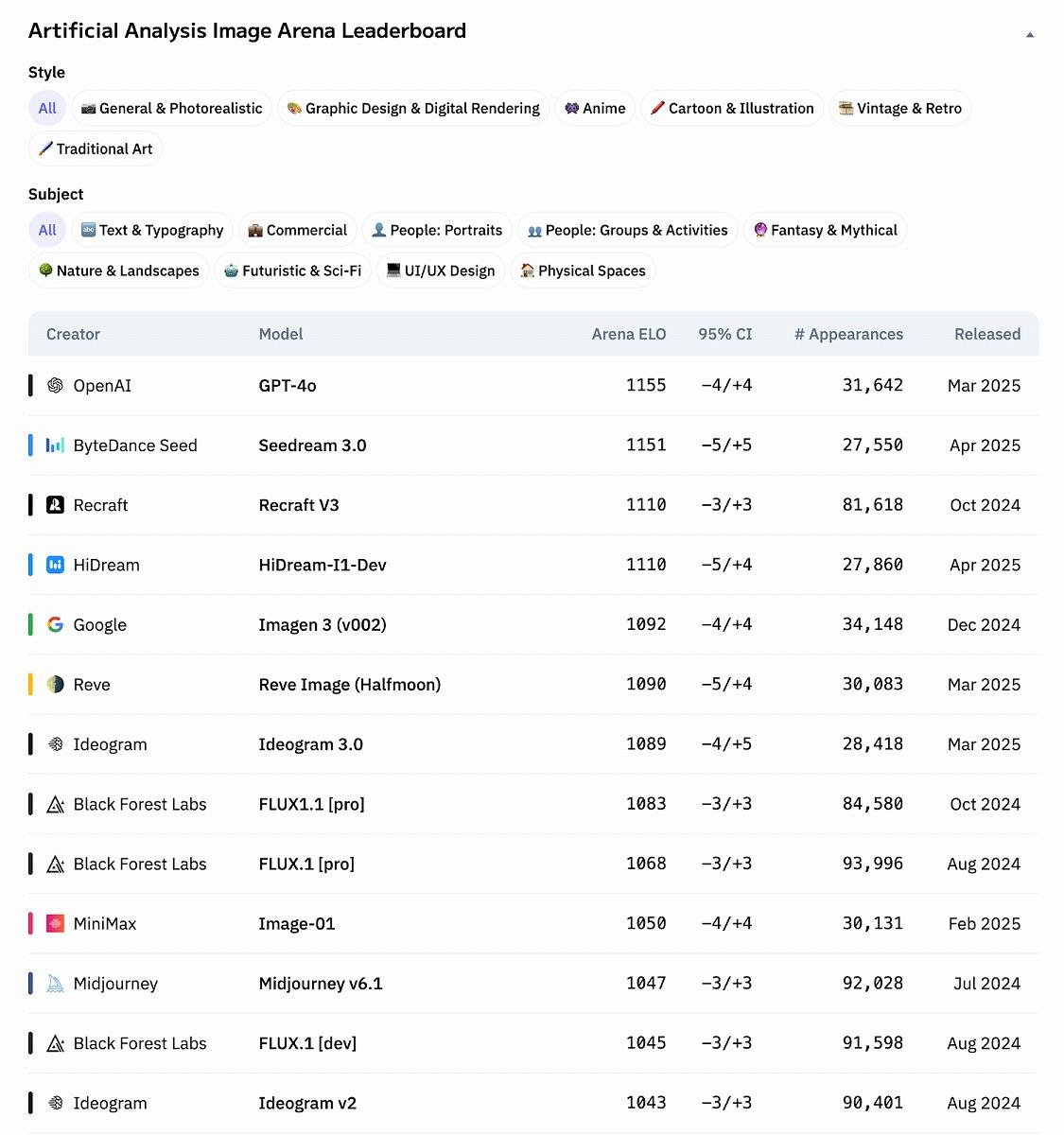Filter by Physical Spaces subject
Screen dimensions: 1064x1135
pos(583,271)
